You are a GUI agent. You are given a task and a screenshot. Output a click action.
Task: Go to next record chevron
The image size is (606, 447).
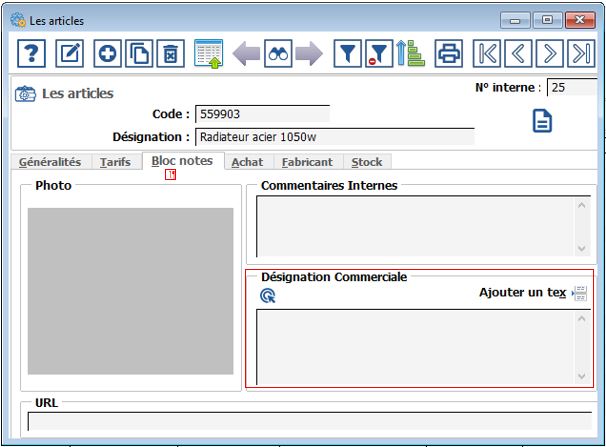pyautogui.click(x=550, y=53)
